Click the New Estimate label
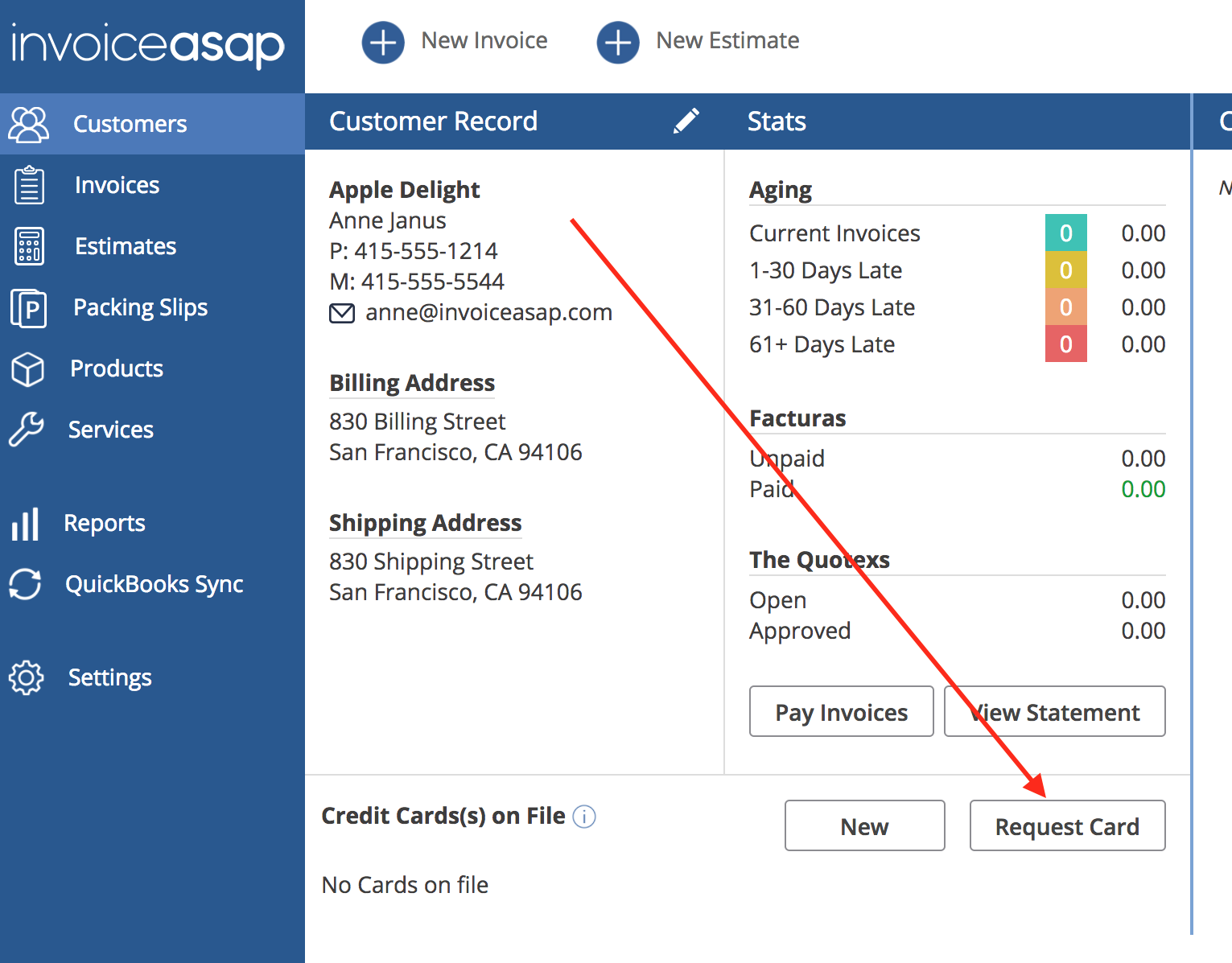The height and width of the screenshot is (963, 1232). tap(728, 40)
